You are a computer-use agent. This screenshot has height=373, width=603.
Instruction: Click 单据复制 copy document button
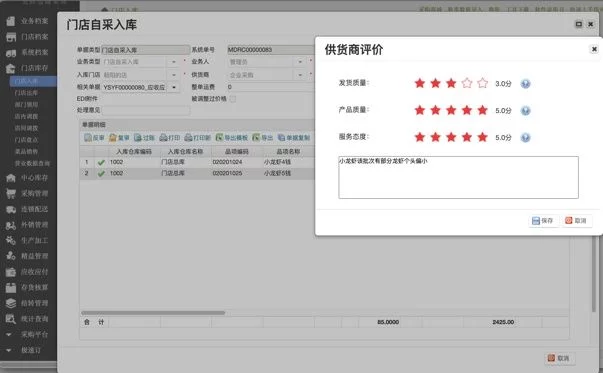click(294, 138)
